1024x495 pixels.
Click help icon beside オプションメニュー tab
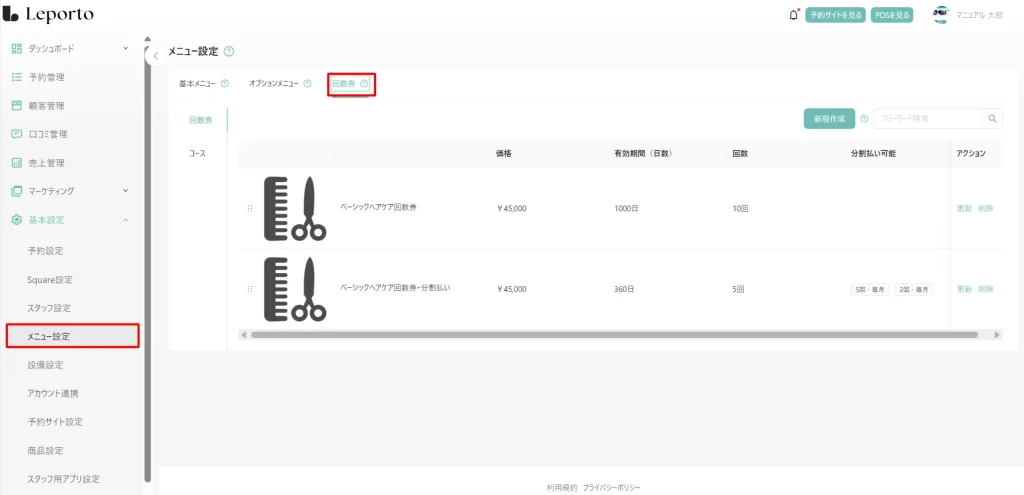pos(307,84)
